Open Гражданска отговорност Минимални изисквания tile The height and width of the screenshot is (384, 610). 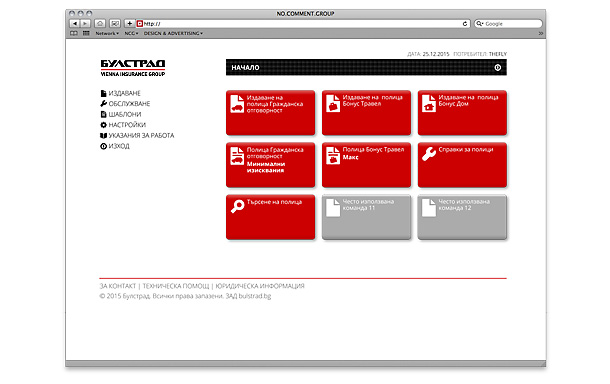(270, 165)
